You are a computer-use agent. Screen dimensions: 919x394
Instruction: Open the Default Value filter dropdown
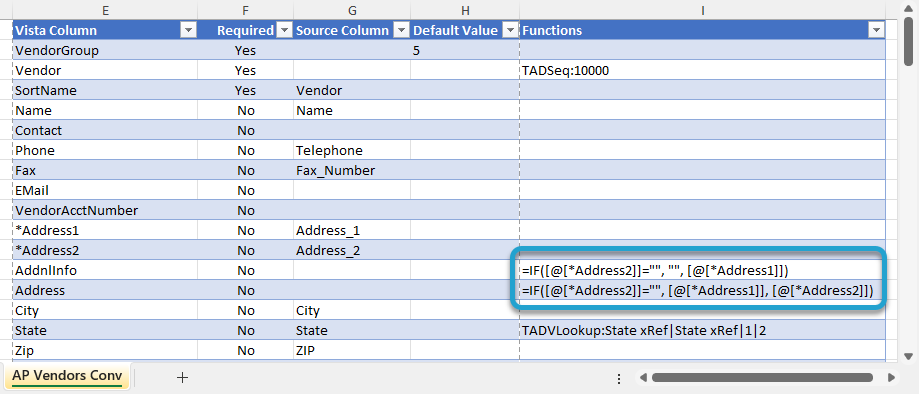[510, 30]
